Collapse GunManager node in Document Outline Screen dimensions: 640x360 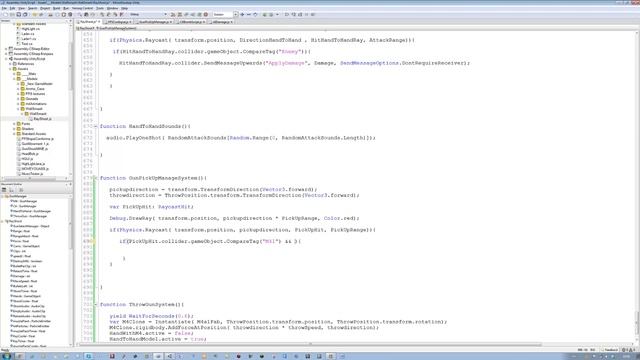(x=3, y=196)
